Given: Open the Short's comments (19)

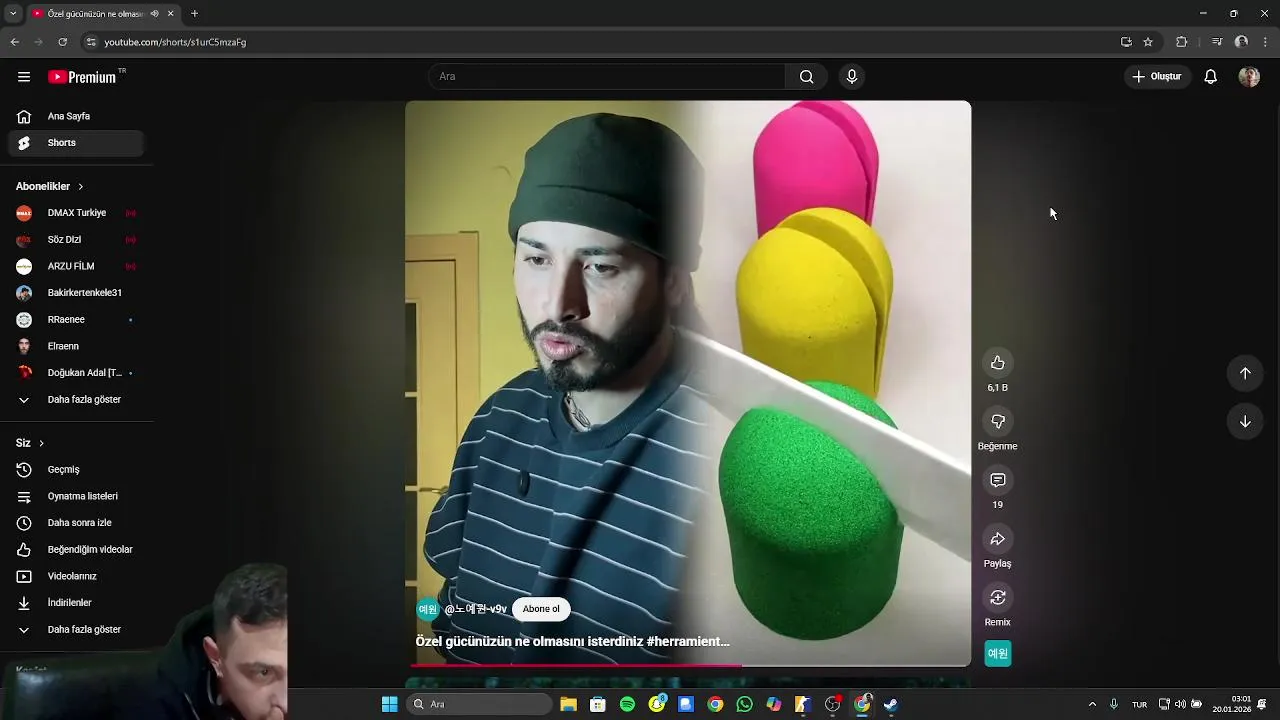Looking at the screenshot, I should (997, 481).
